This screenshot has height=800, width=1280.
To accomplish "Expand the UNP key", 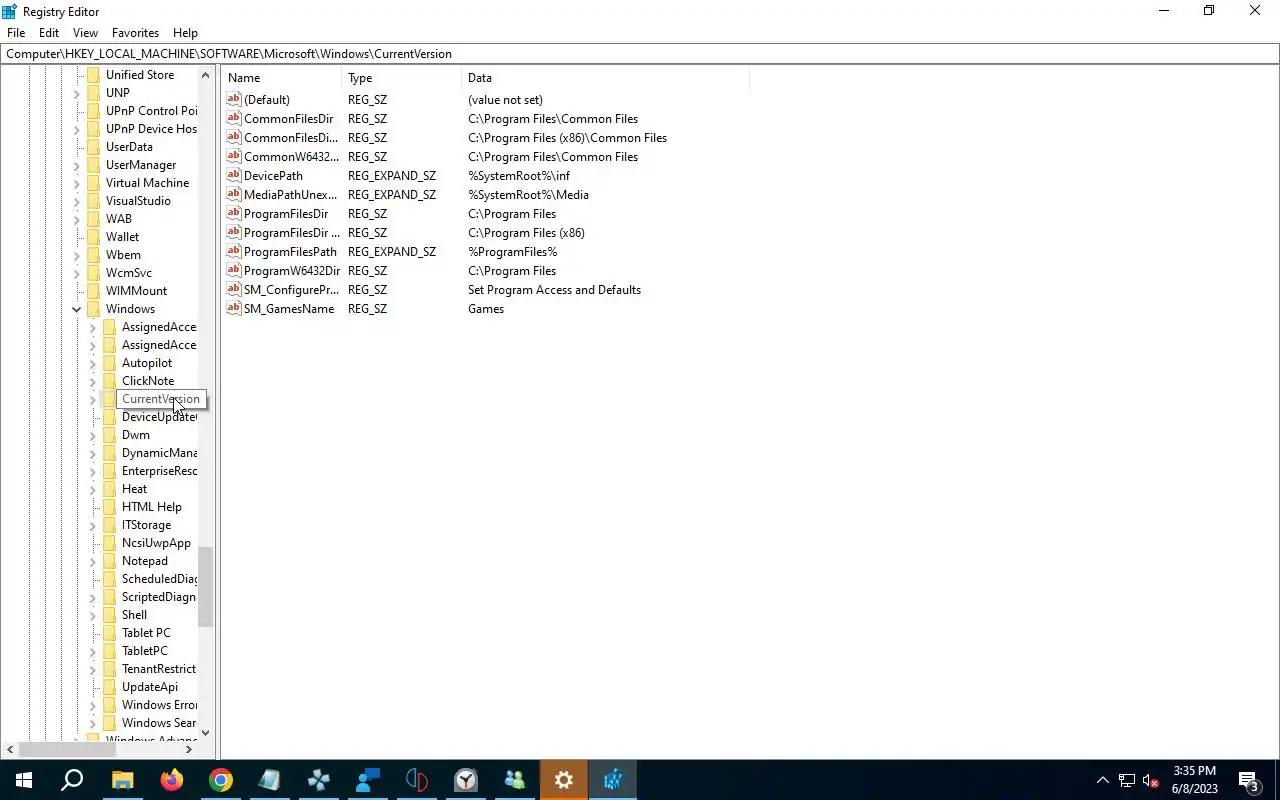I will pyautogui.click(x=77, y=93).
